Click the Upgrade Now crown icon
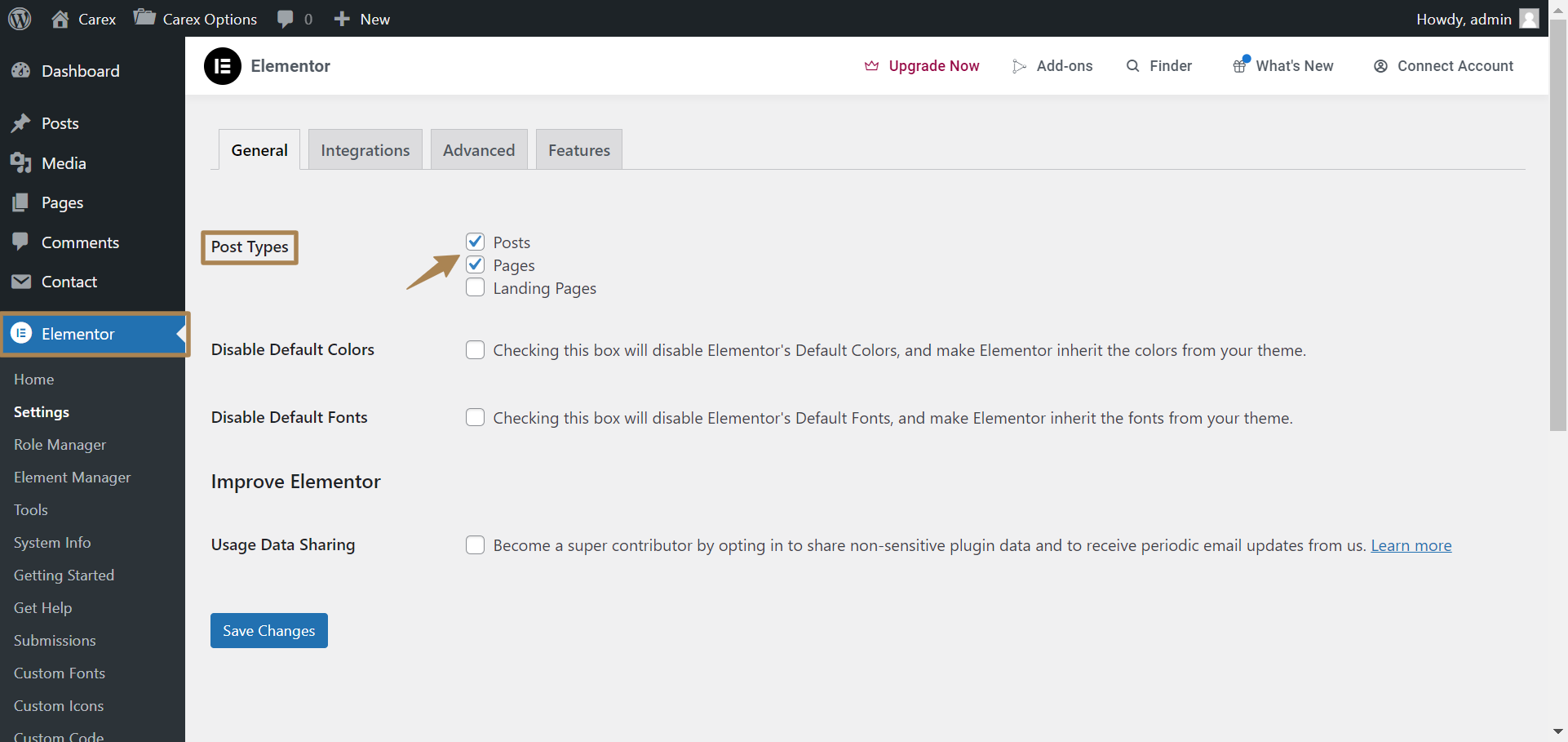 871,66
